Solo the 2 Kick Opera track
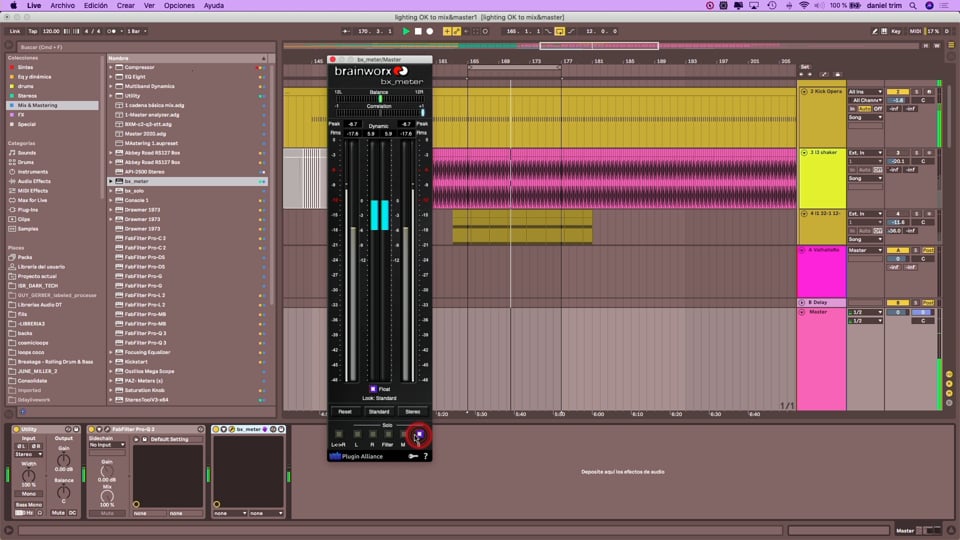 point(917,92)
